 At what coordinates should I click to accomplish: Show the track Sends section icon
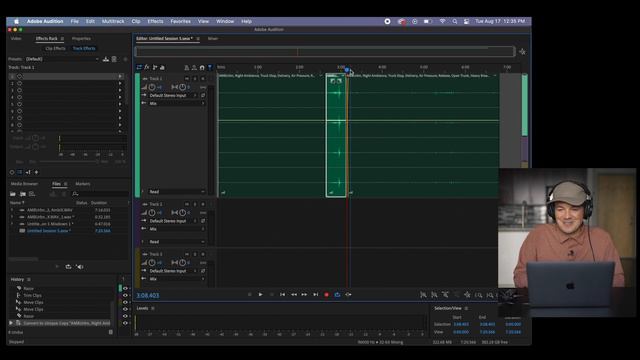click(x=155, y=67)
